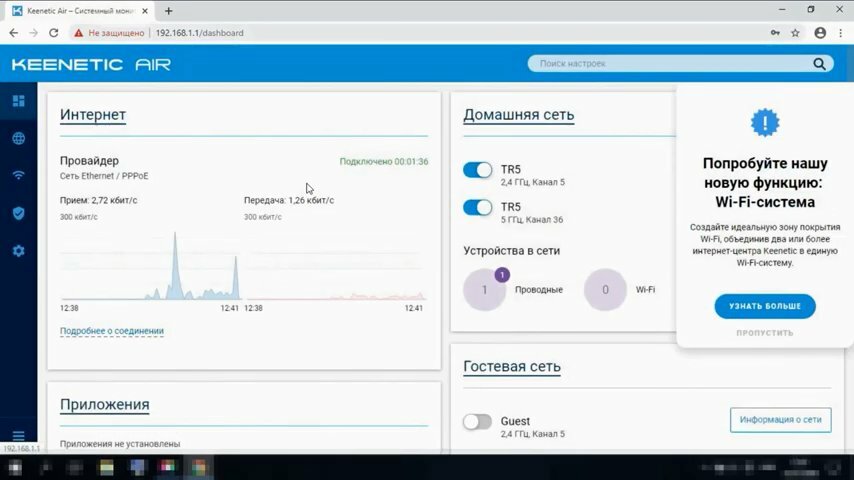Click Подключено 00:01:36 status text
The image size is (854, 480).
[384, 162]
